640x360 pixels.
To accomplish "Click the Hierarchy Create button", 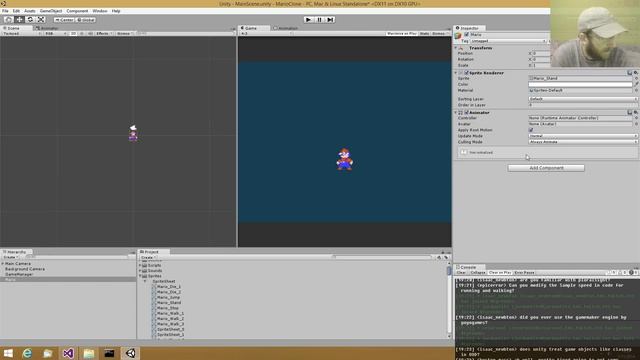I will click(11, 258).
